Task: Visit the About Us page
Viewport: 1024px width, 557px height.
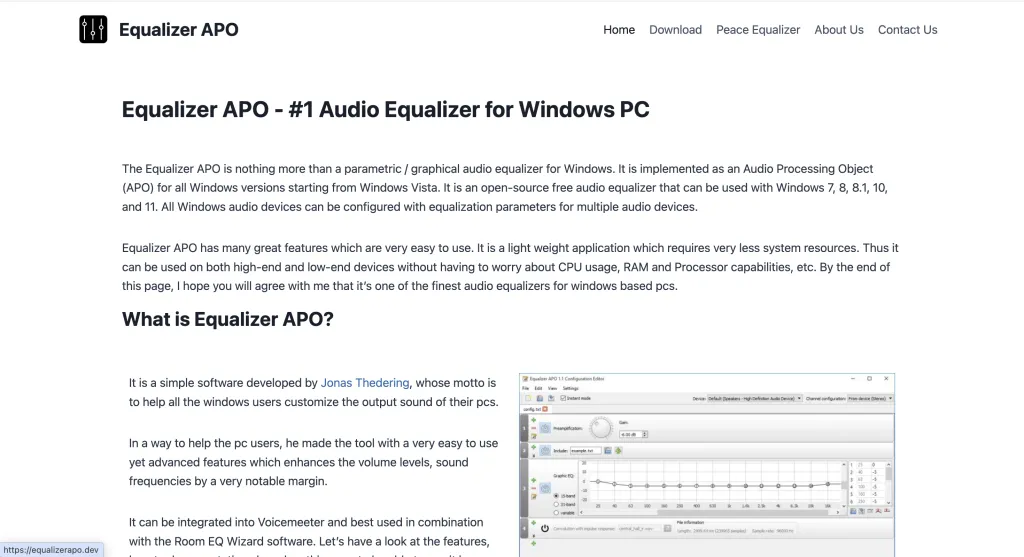Action: click(839, 29)
